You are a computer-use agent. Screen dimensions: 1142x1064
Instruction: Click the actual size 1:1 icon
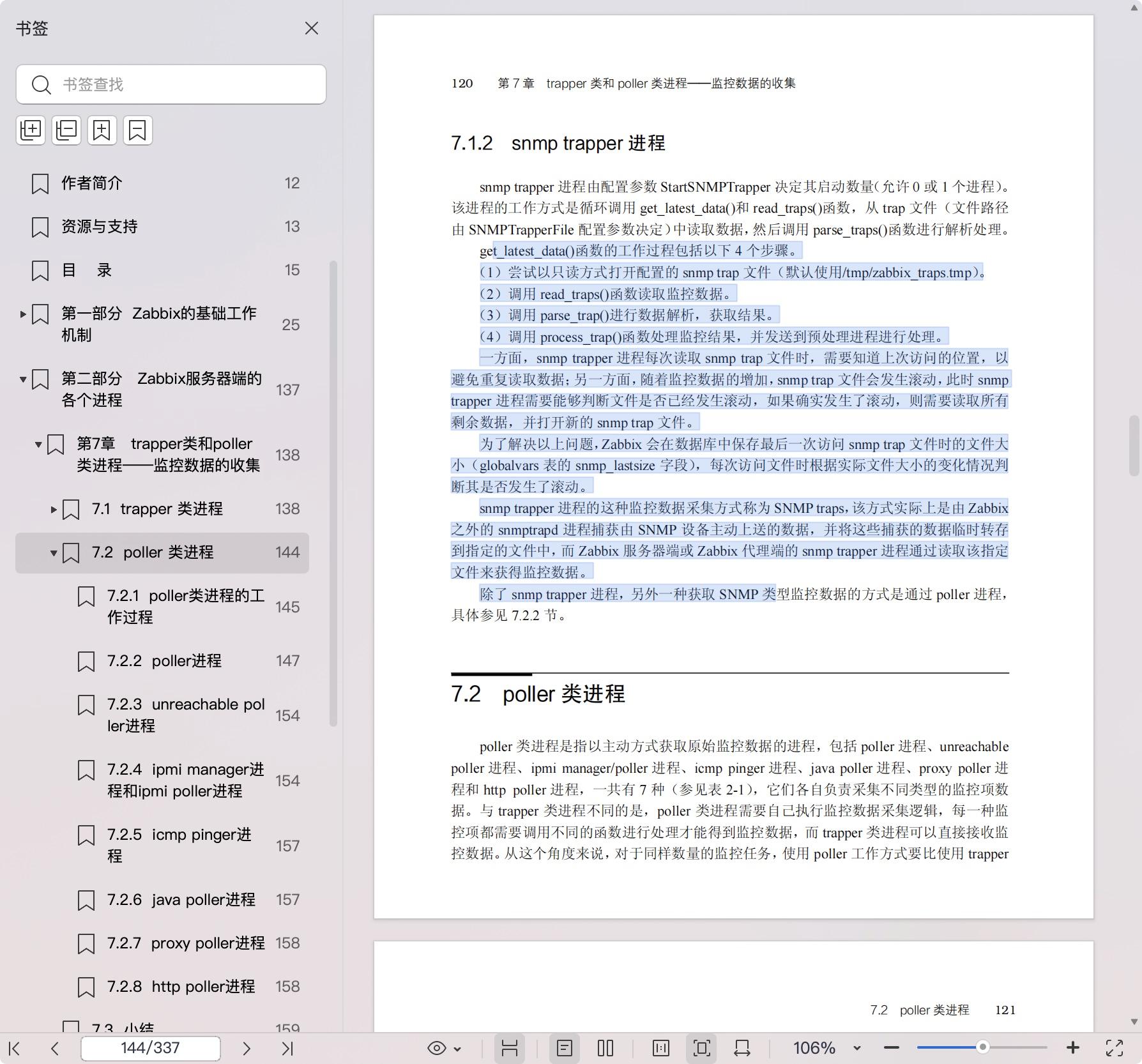point(661,1048)
